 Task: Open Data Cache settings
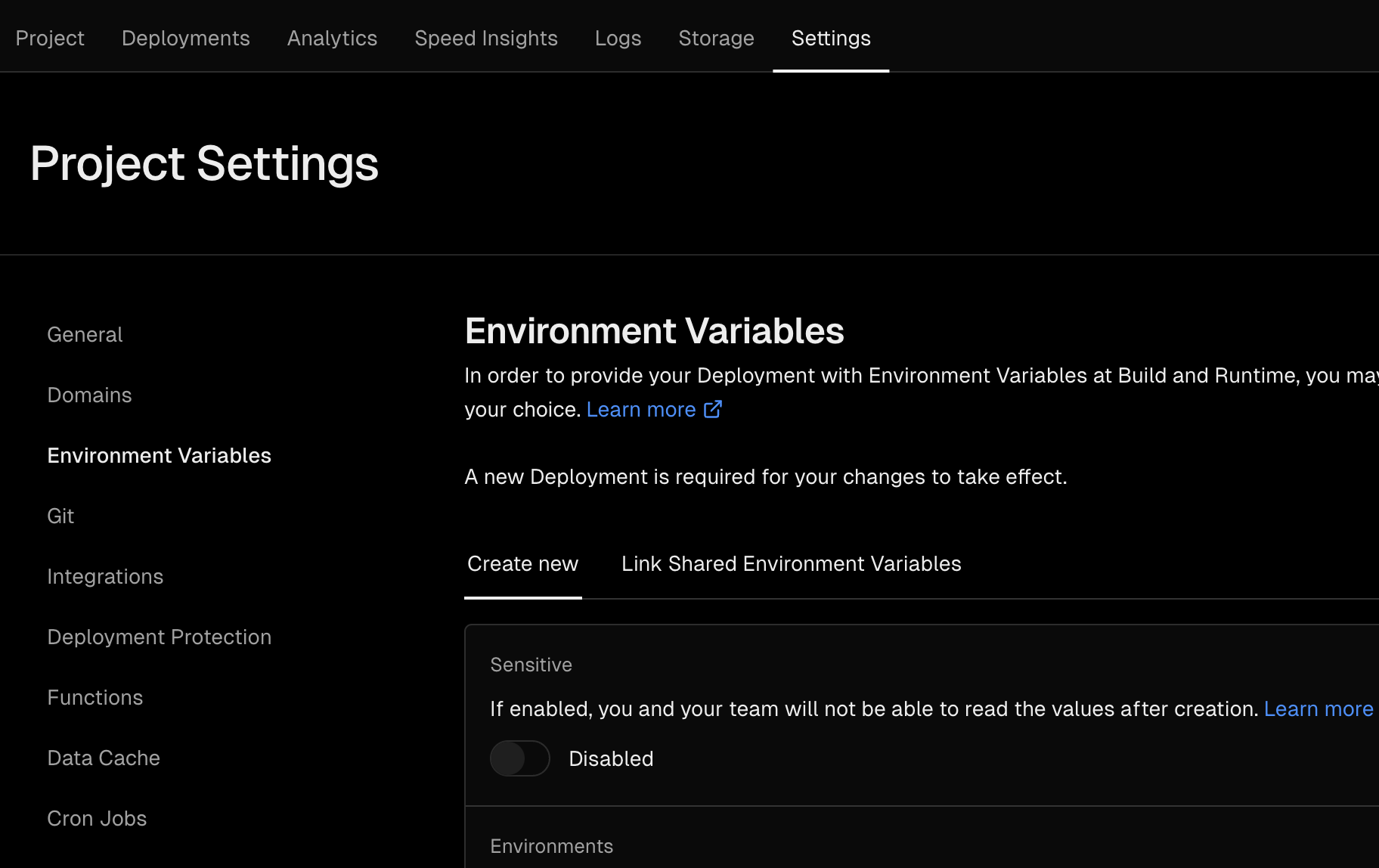[x=104, y=758]
